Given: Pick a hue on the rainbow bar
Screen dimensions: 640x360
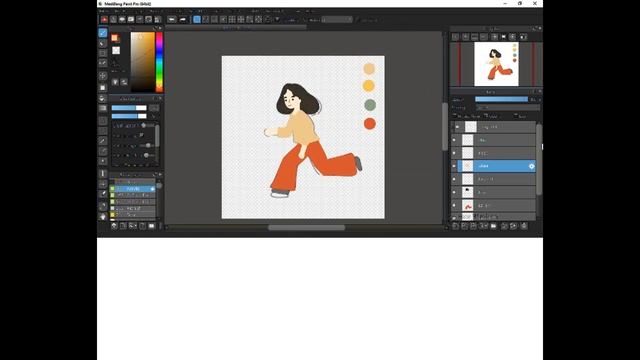Looking at the screenshot, I should (x=159, y=62).
